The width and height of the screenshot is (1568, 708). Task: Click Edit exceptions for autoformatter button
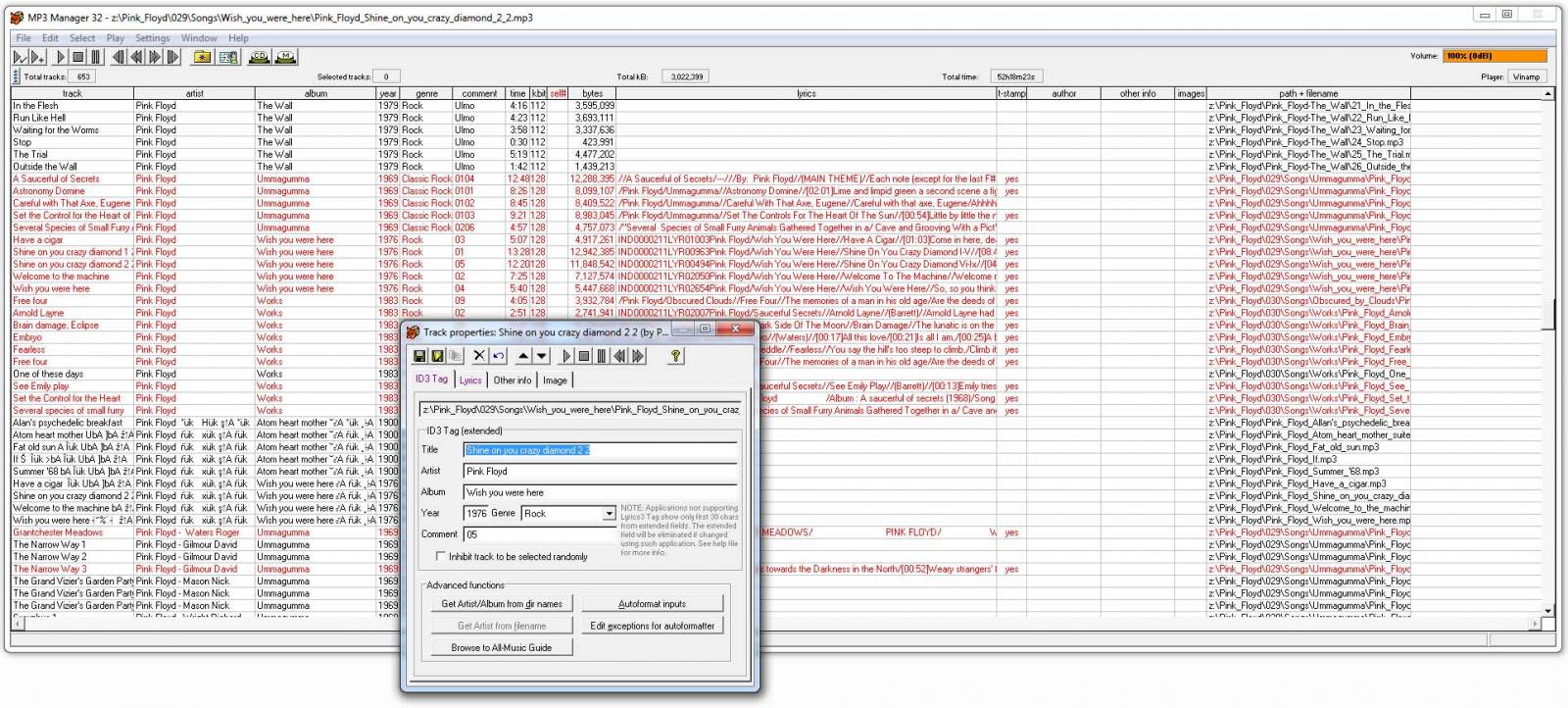(653, 626)
